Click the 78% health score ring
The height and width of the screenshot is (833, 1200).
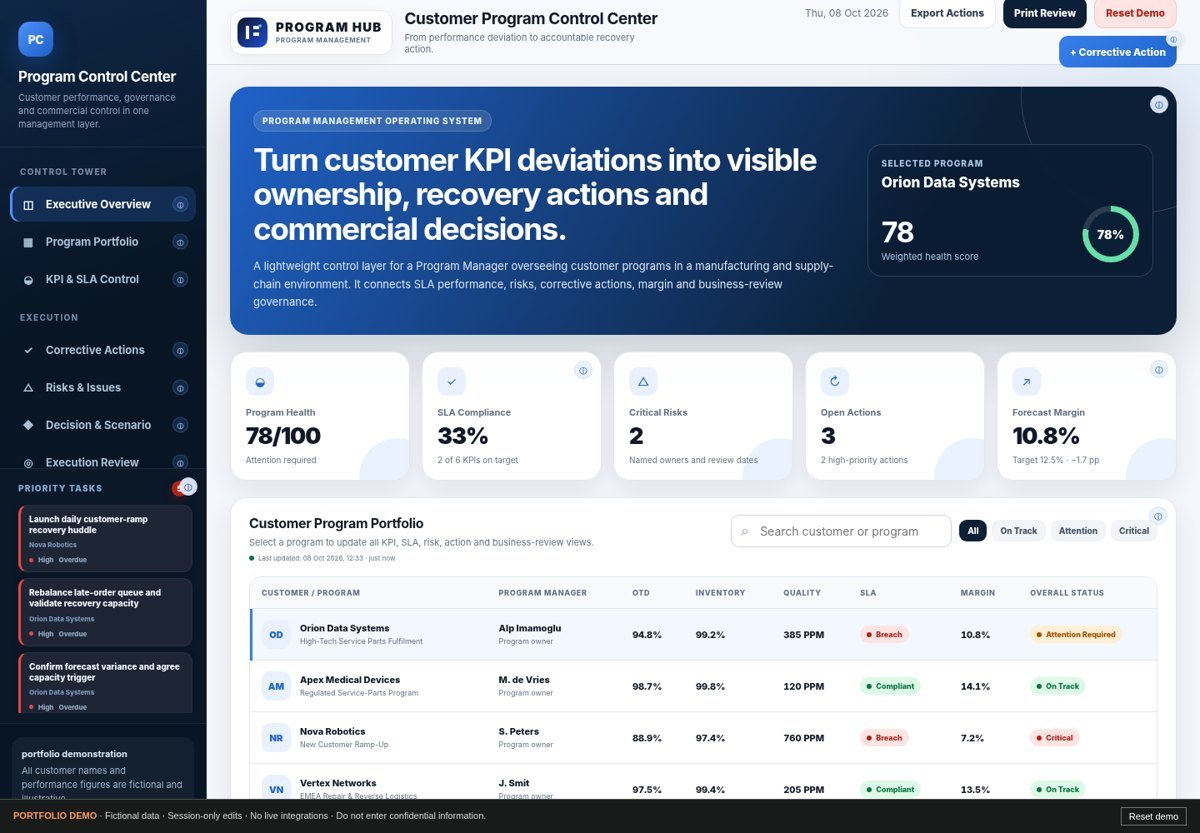pyautogui.click(x=1110, y=234)
